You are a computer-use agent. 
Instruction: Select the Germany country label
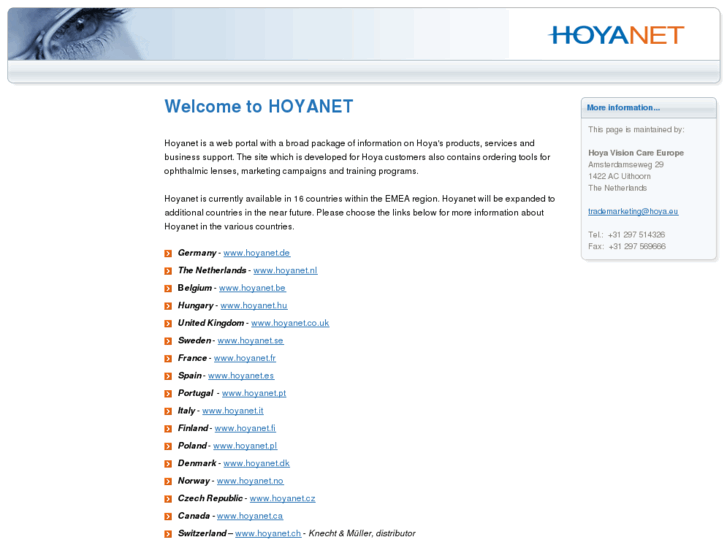tap(197, 253)
